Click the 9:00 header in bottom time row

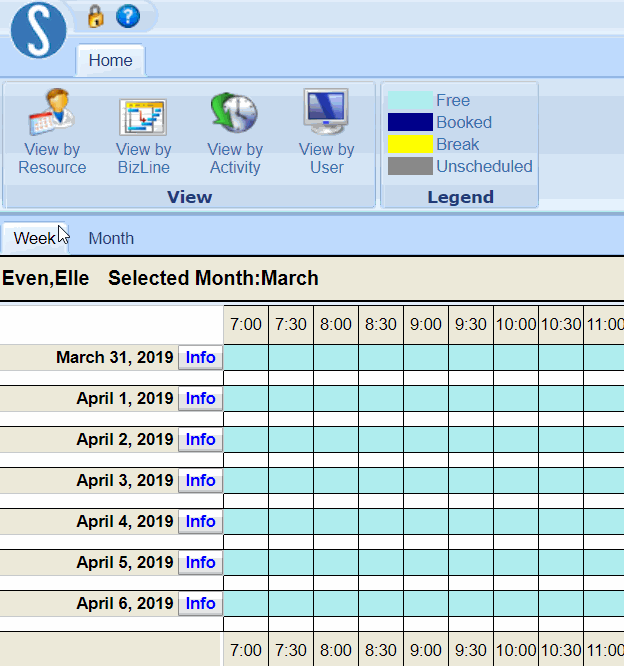(426, 650)
